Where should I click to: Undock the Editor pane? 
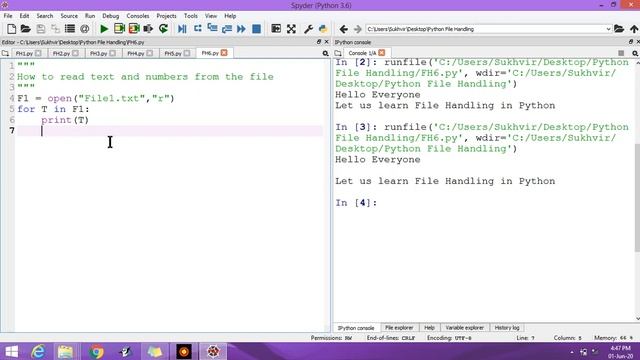click(x=319, y=42)
